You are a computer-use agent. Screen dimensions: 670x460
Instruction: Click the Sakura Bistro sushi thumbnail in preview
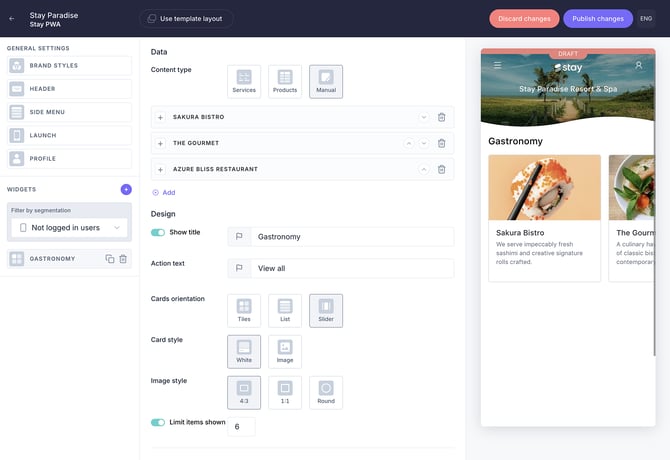pyautogui.click(x=544, y=188)
